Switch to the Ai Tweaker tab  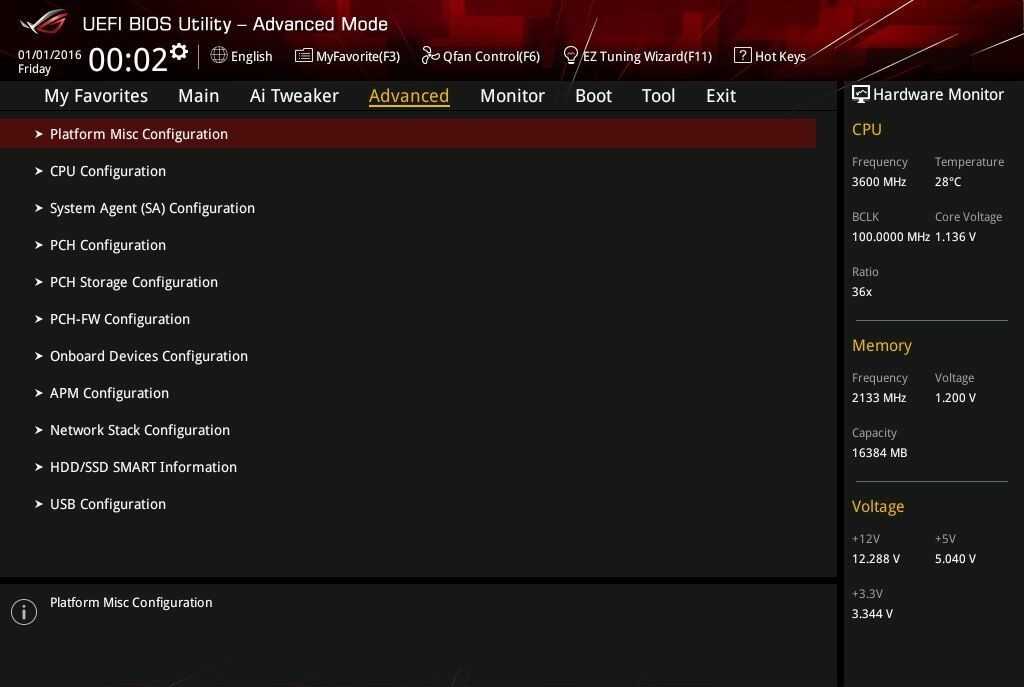294,96
